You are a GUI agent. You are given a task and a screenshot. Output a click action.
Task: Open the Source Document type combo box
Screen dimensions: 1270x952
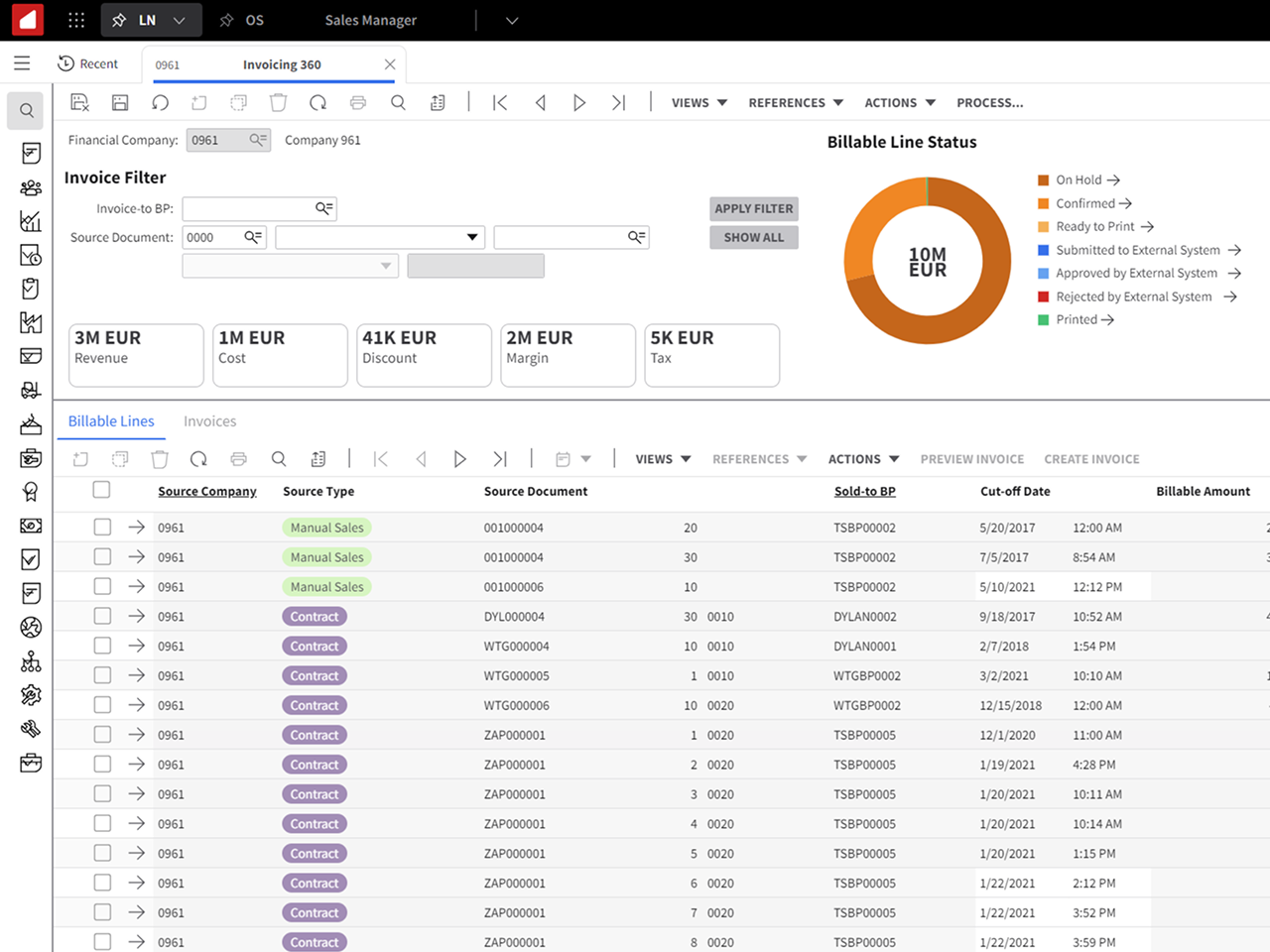coord(379,237)
